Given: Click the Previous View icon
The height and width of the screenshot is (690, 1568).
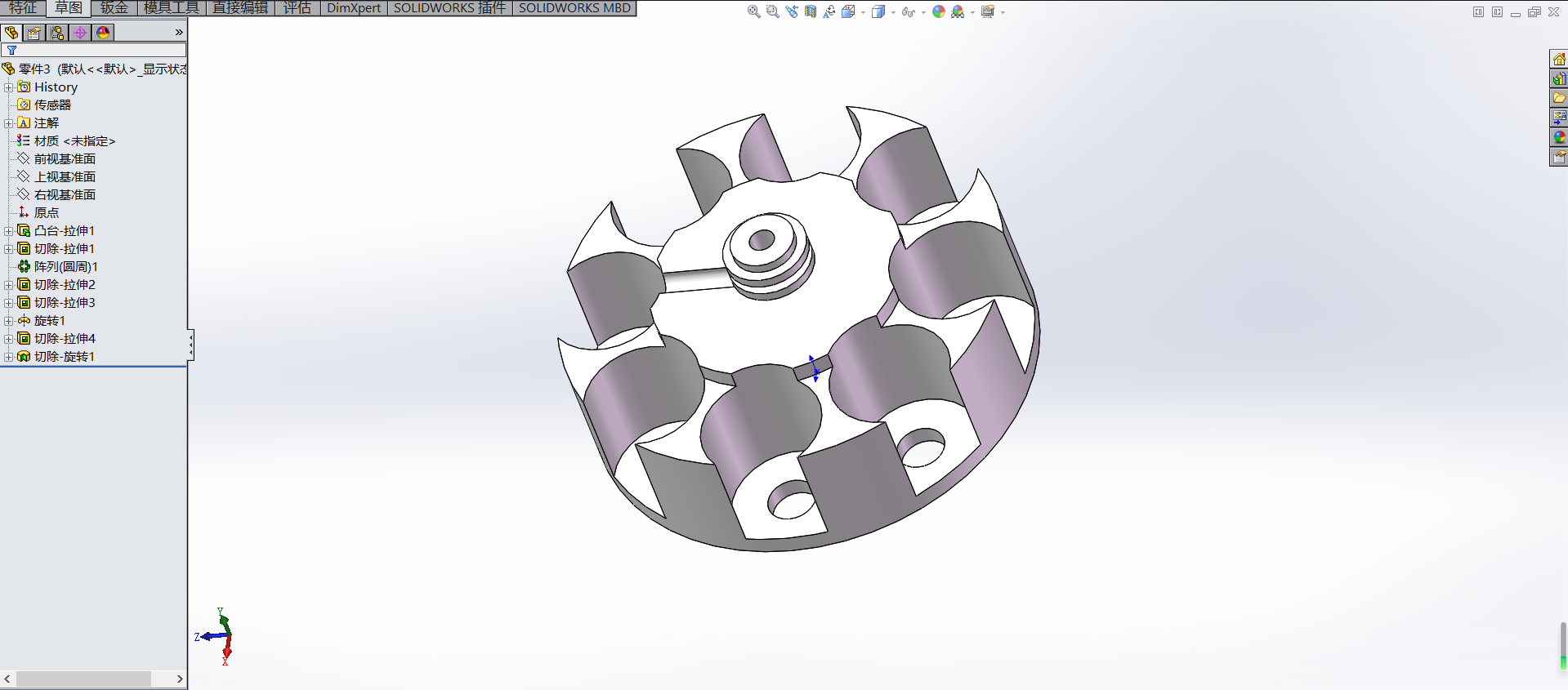Looking at the screenshot, I should tap(791, 11).
